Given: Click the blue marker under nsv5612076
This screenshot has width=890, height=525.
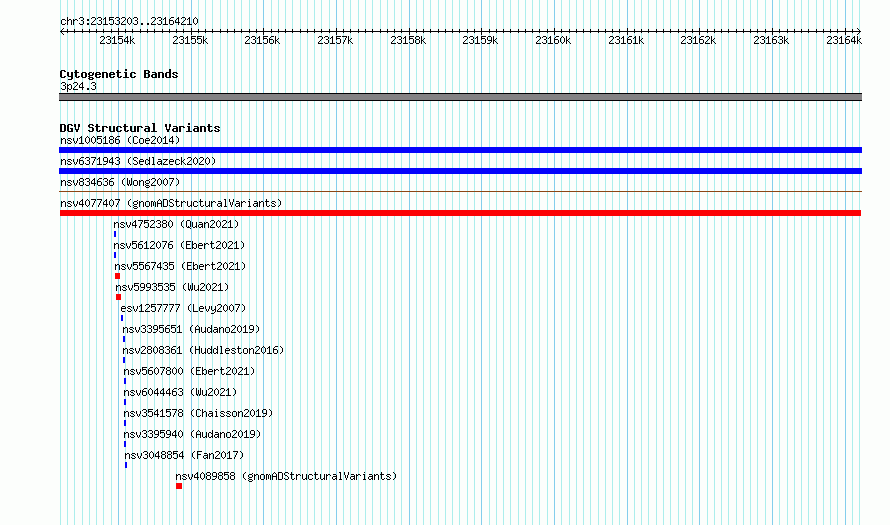Looking at the screenshot, I should click(115, 255).
